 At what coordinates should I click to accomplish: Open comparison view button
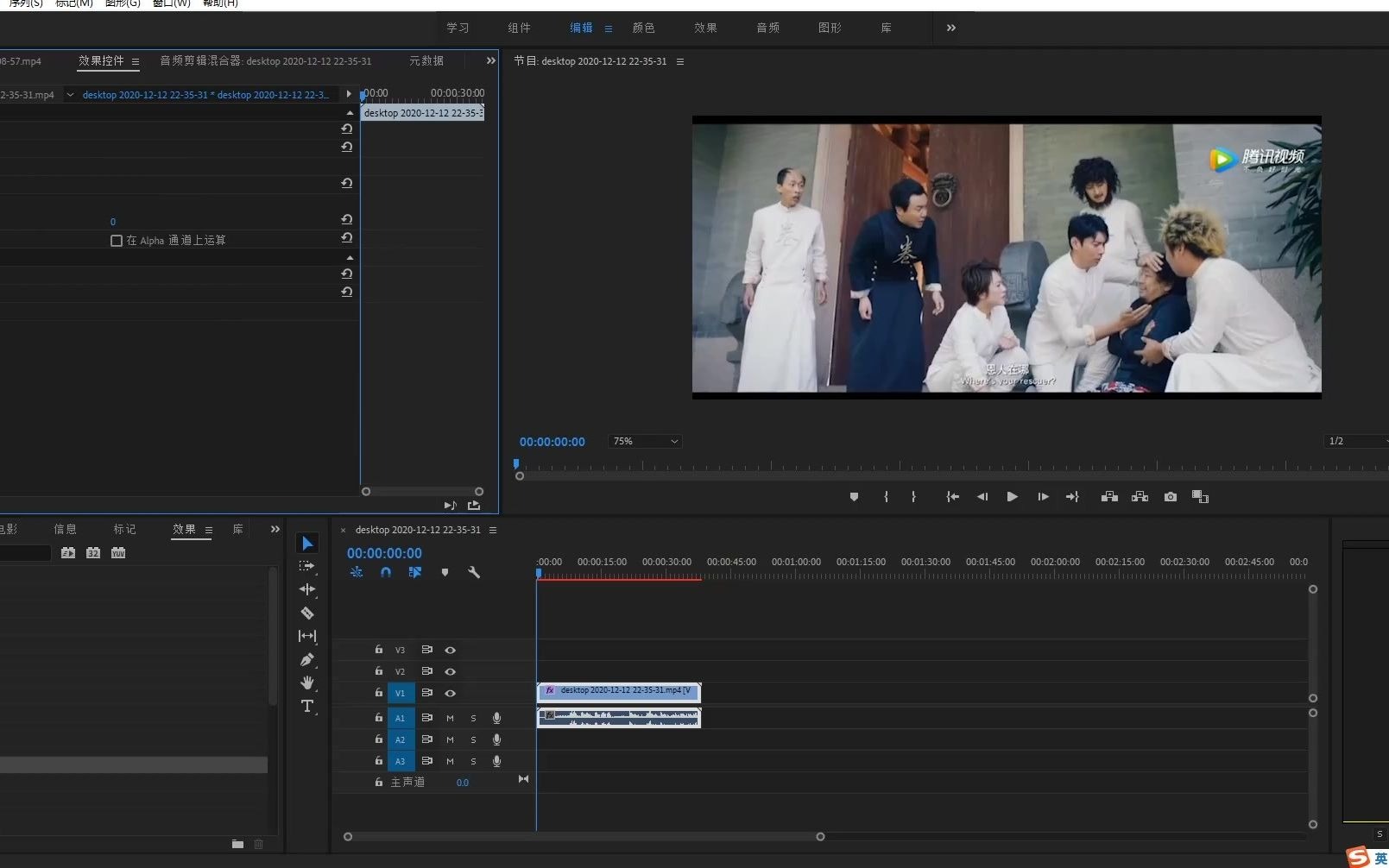click(1200, 497)
